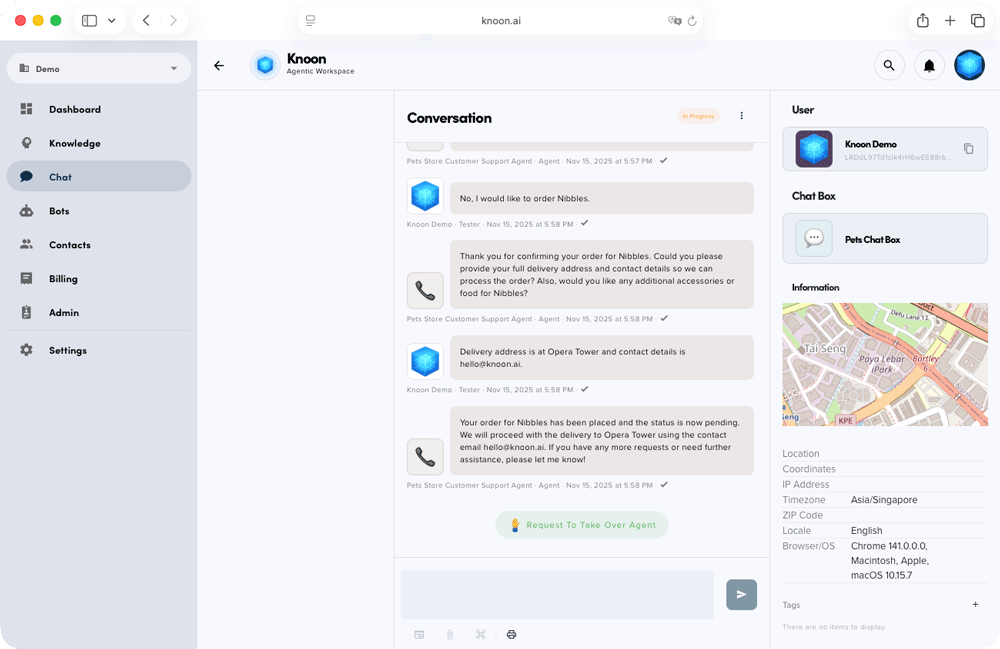The image size is (1000, 649).
Task: Copy the Knoon Demo user ID
Action: coord(968,149)
